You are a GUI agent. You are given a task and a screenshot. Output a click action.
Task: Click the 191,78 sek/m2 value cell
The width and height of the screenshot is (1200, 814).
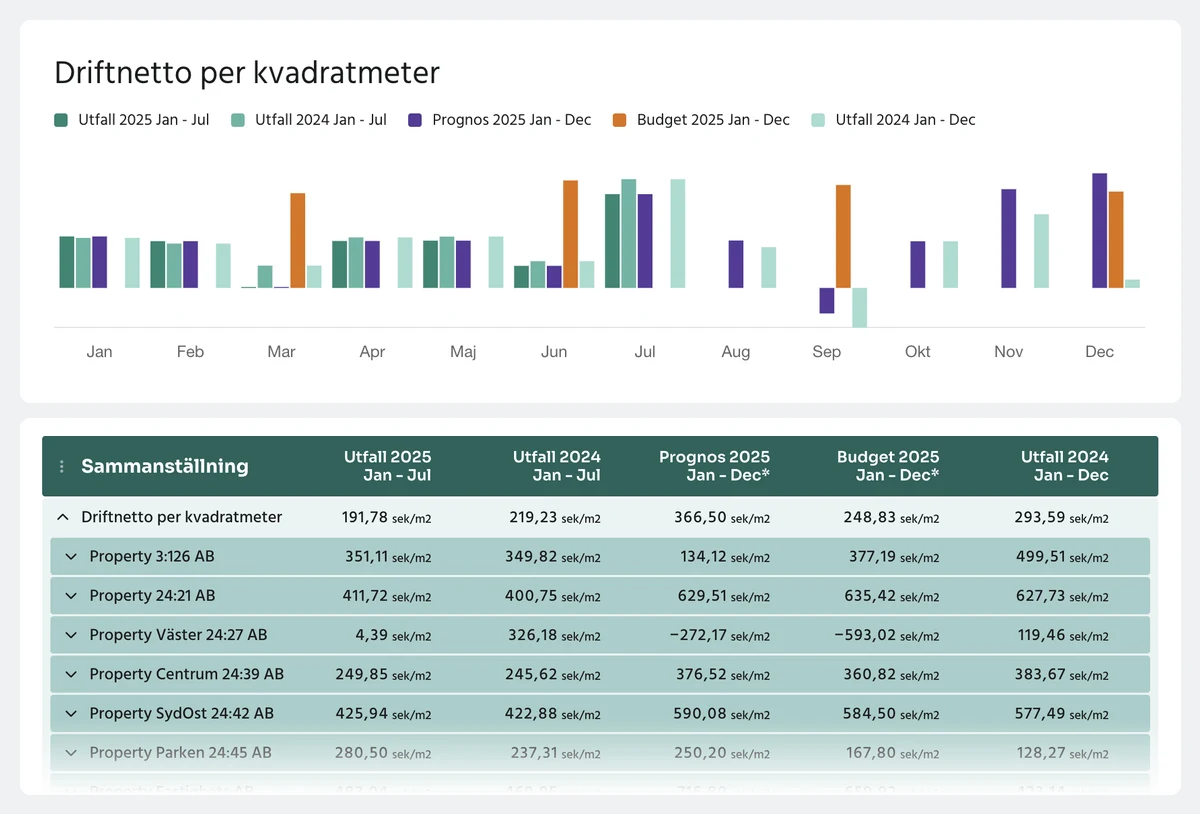(387, 517)
